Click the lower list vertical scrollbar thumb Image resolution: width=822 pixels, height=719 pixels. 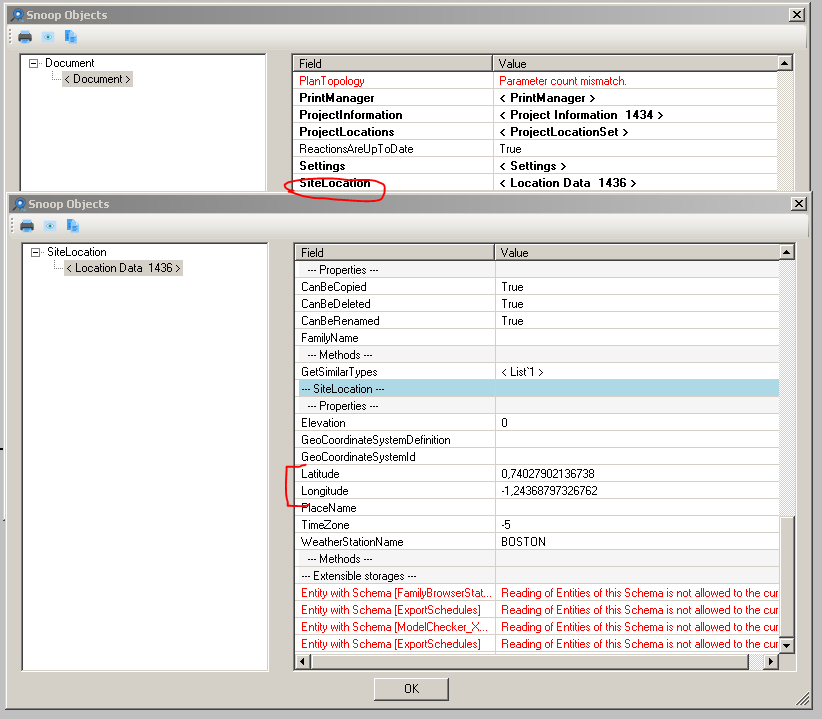click(x=786, y=576)
